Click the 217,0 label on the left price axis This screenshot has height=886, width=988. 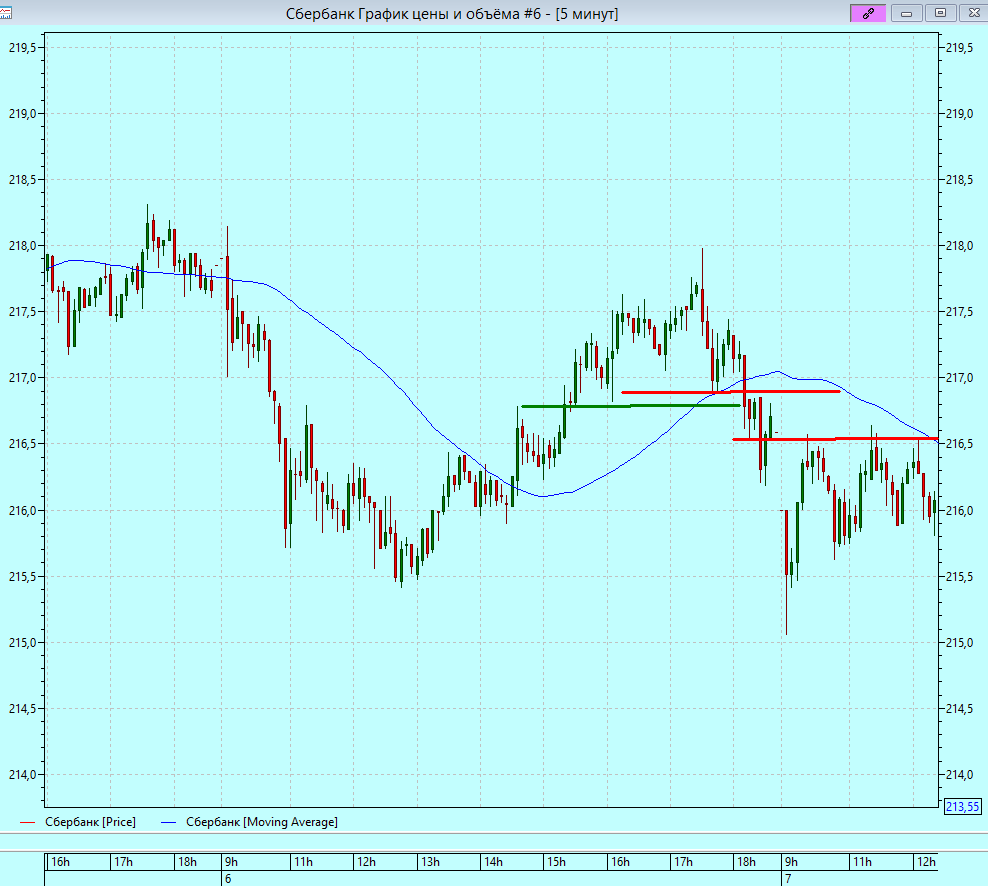click(21, 378)
